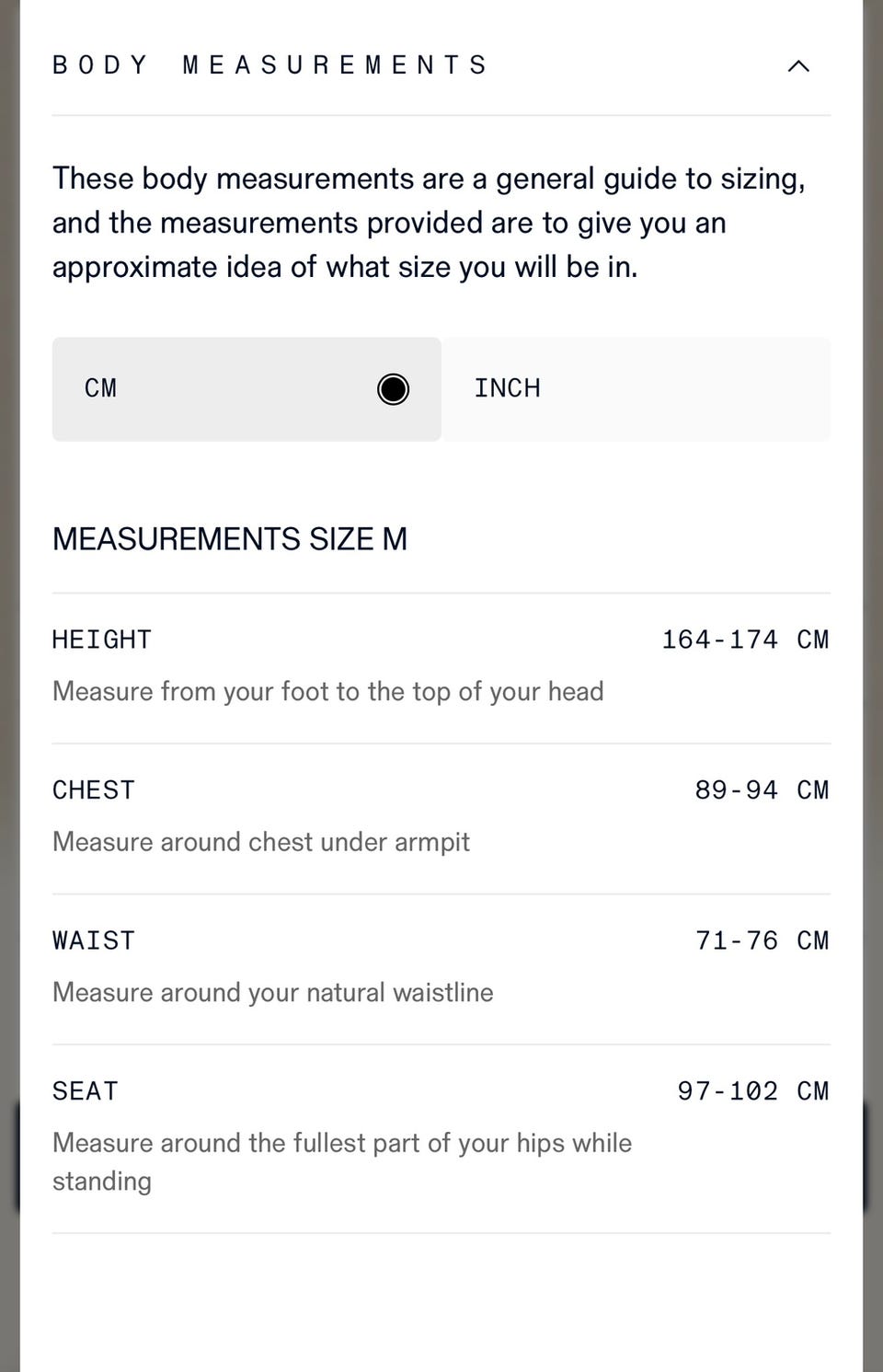Select the WAIST row label

click(x=93, y=940)
